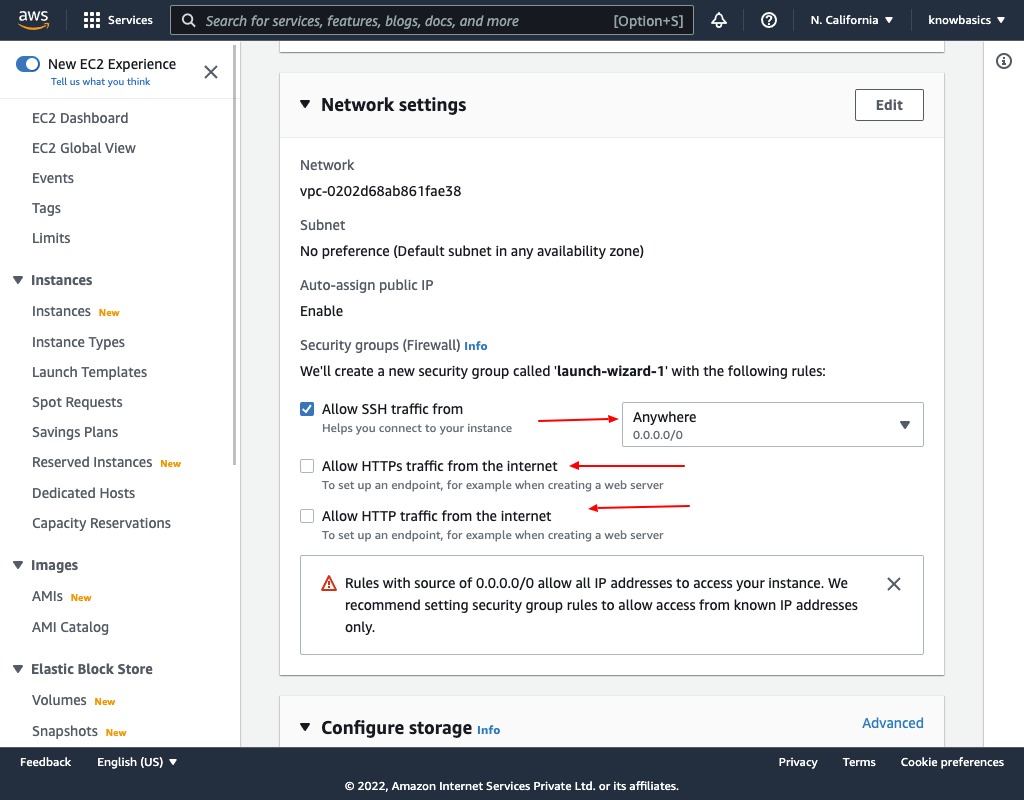Viewport: 1024px width, 800px height.
Task: Open Cookie preferences
Action: click(952, 762)
